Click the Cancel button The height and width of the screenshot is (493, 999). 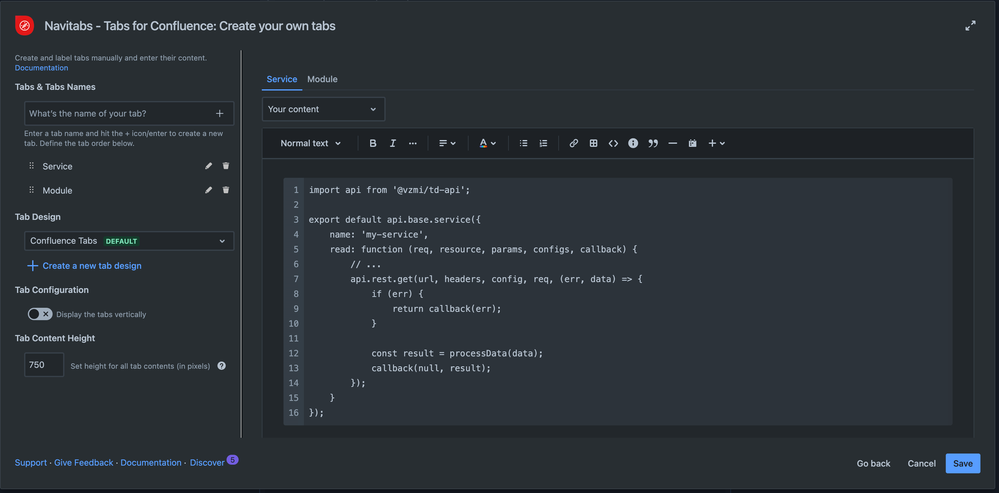pyautogui.click(x=921, y=463)
